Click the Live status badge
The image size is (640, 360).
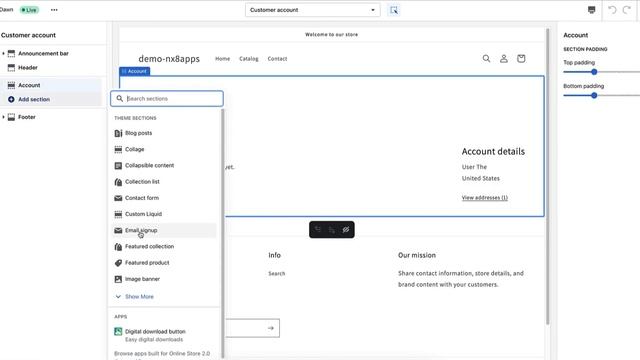click(29, 10)
